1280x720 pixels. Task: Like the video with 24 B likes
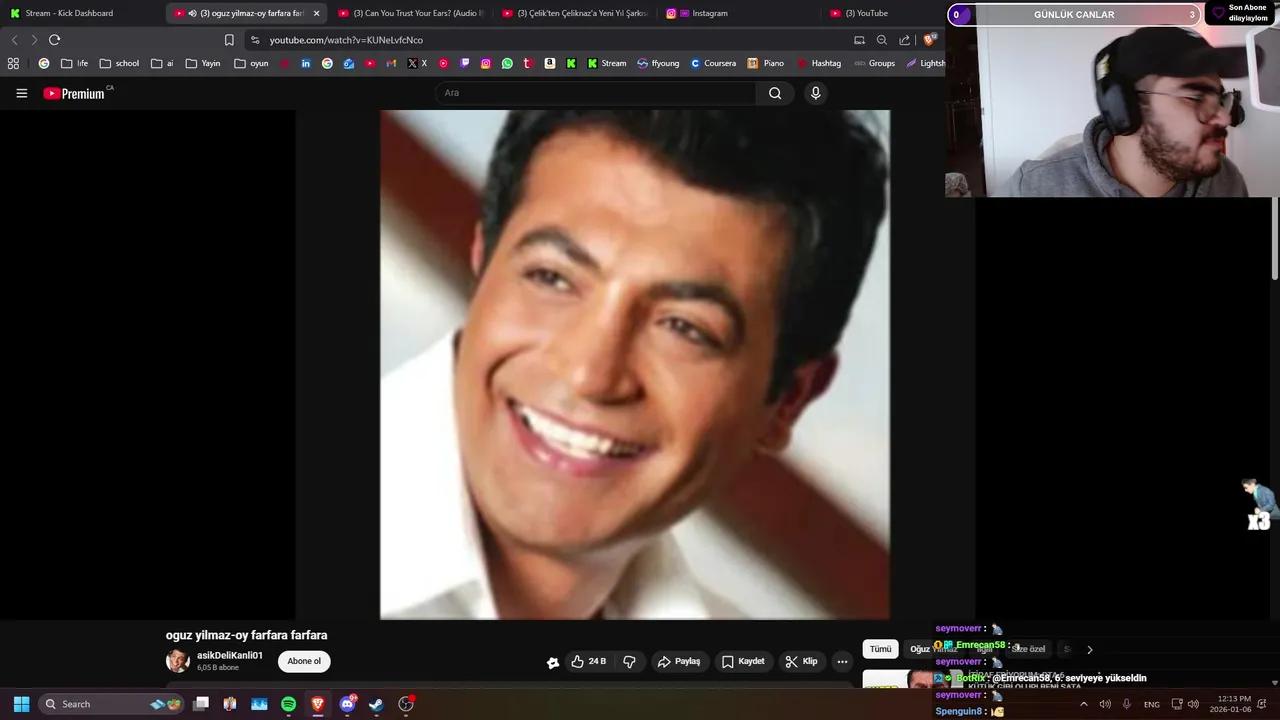tap(588, 661)
